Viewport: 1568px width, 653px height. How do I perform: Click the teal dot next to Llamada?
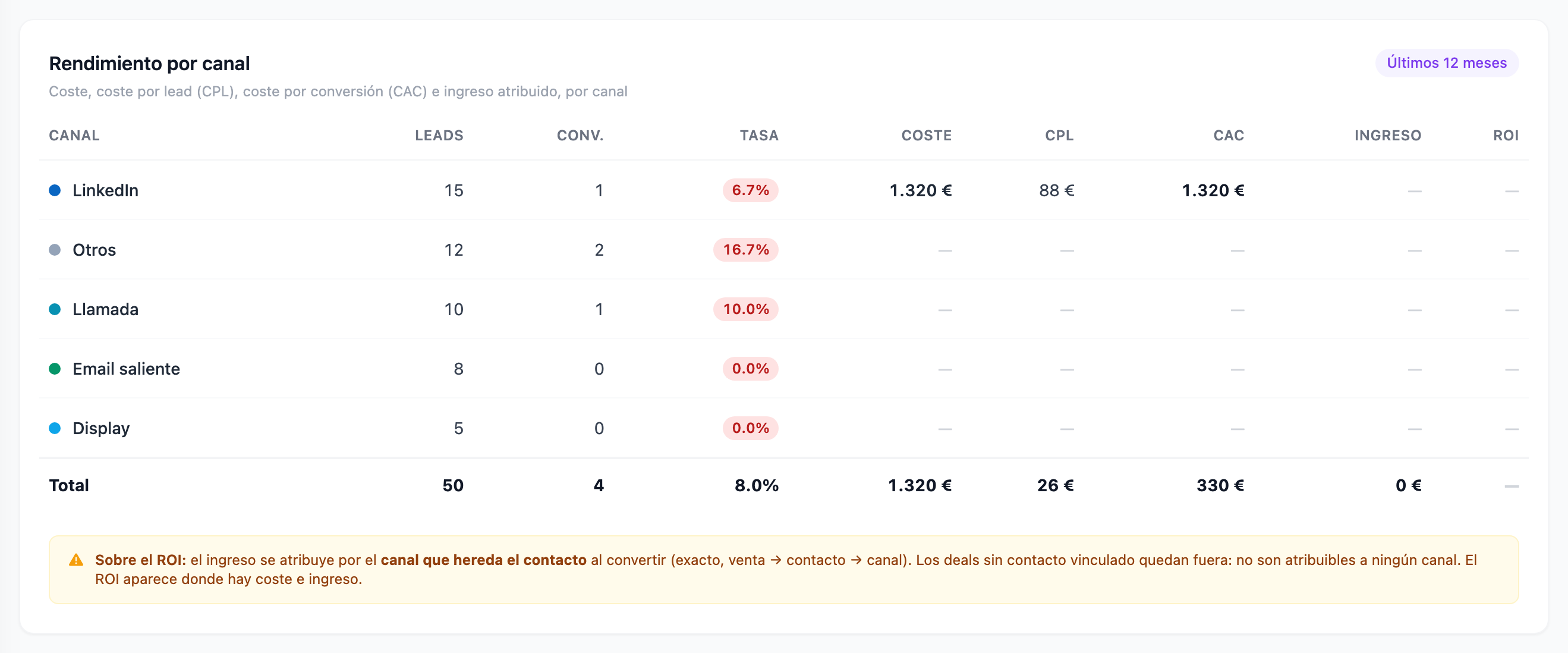tap(55, 309)
